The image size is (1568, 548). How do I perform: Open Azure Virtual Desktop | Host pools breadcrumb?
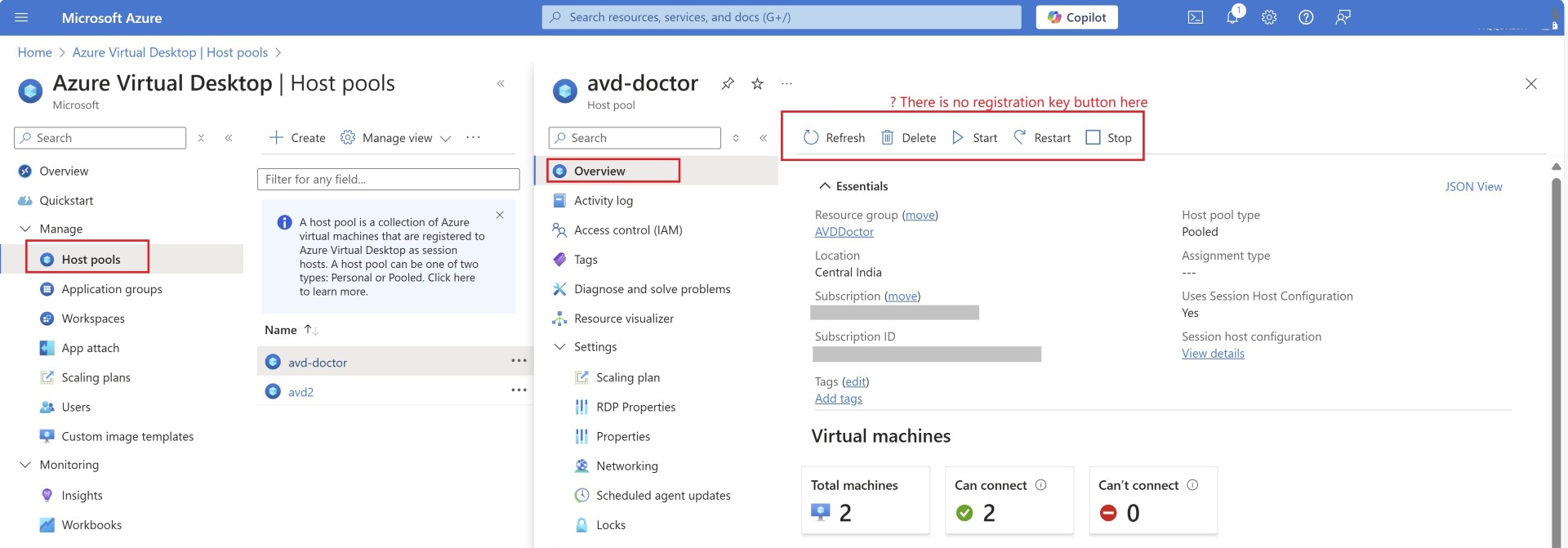click(170, 52)
